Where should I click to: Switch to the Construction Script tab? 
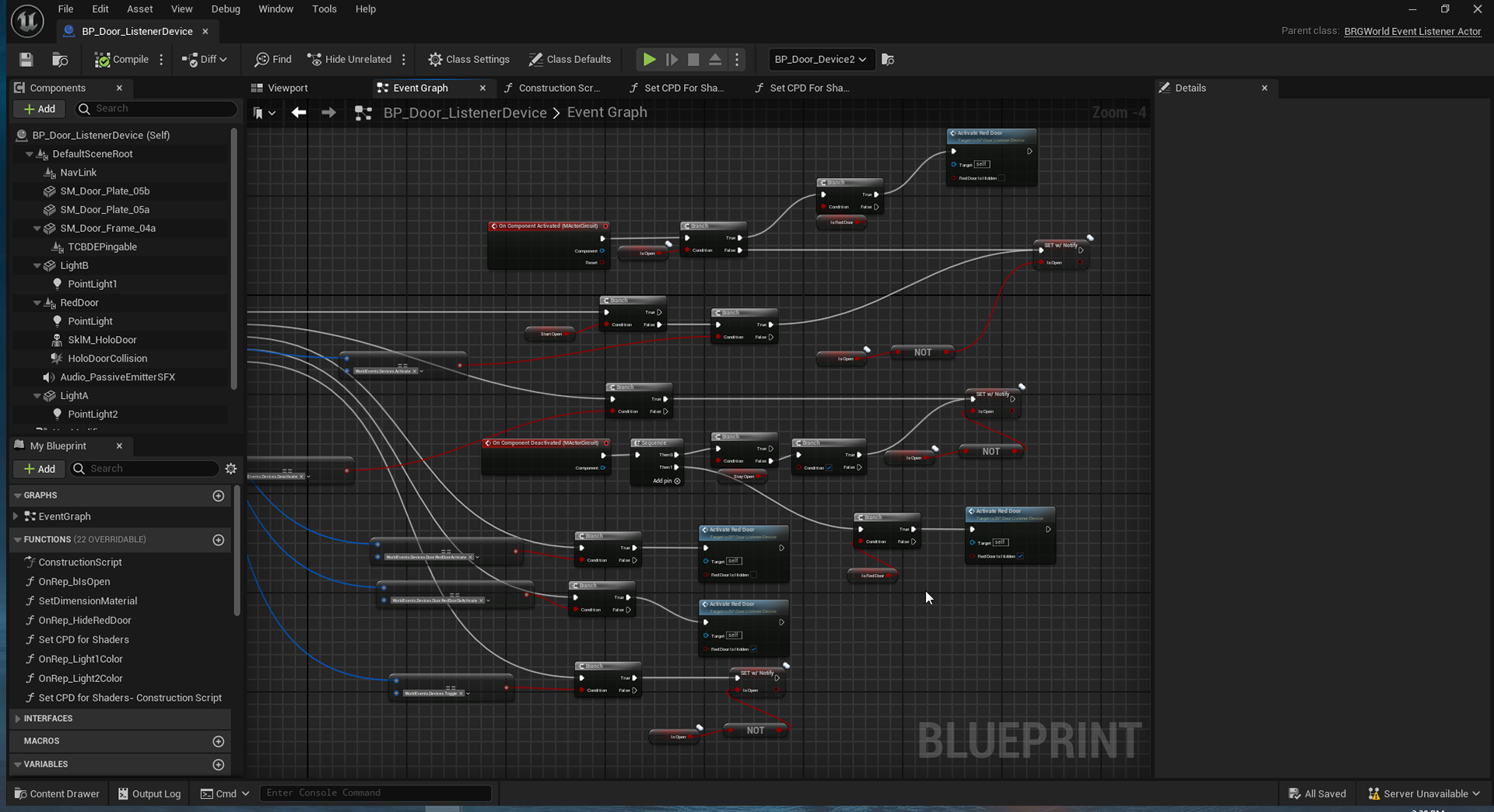click(x=559, y=88)
